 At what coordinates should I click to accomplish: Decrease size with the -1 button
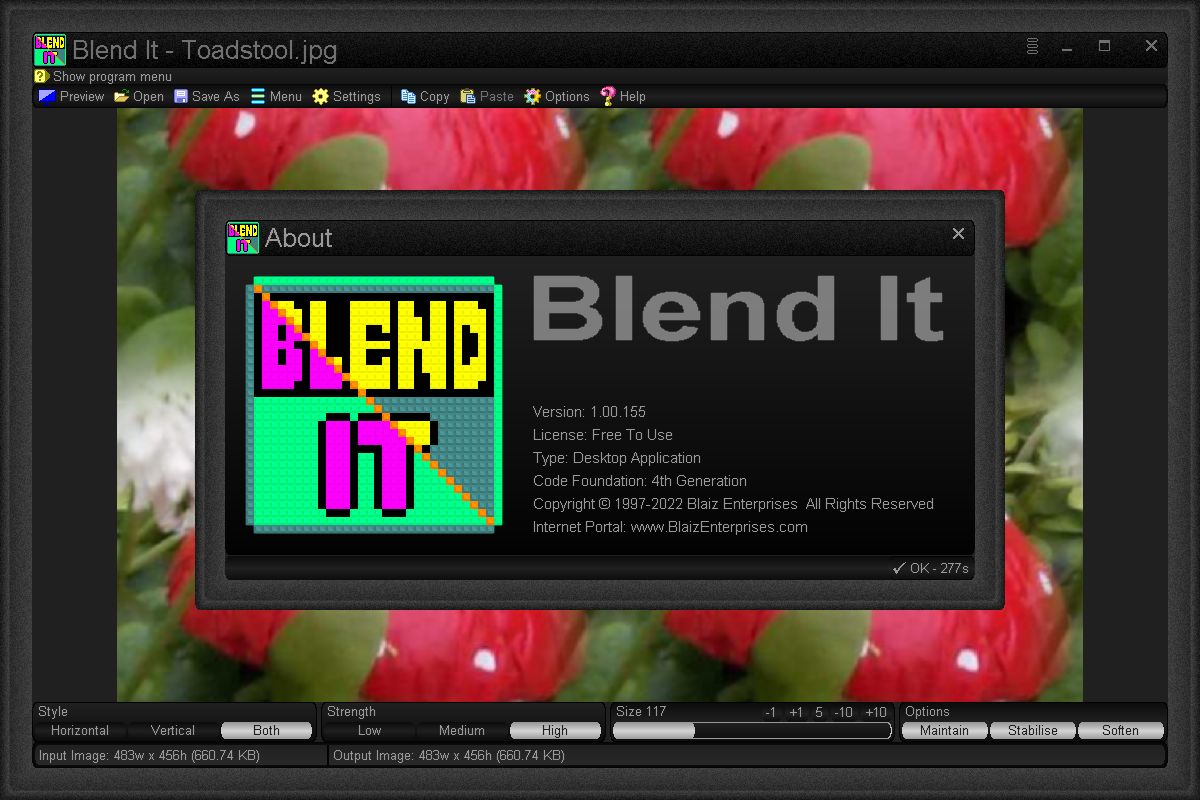(770, 712)
